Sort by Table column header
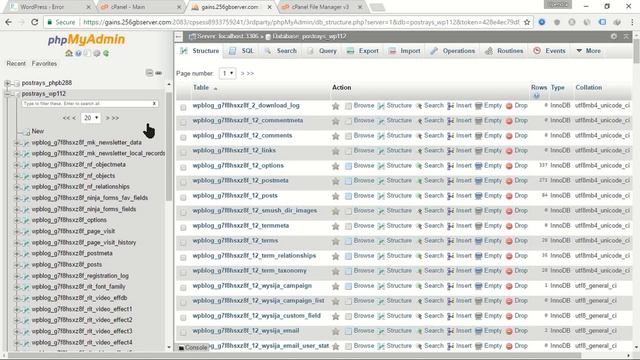Viewport: 640px width, 360px height. (201, 88)
